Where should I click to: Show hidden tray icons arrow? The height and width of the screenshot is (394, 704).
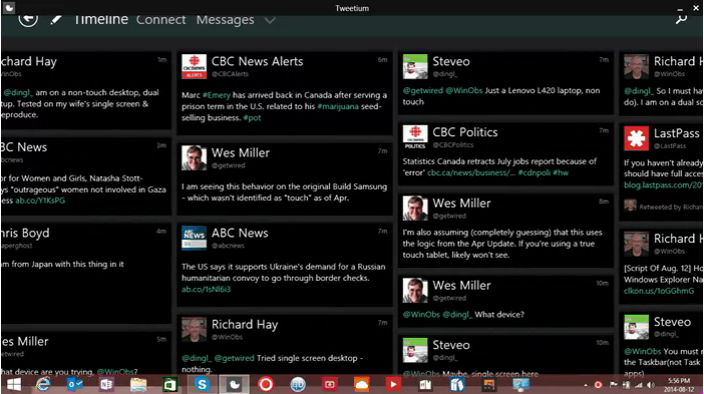pos(585,385)
